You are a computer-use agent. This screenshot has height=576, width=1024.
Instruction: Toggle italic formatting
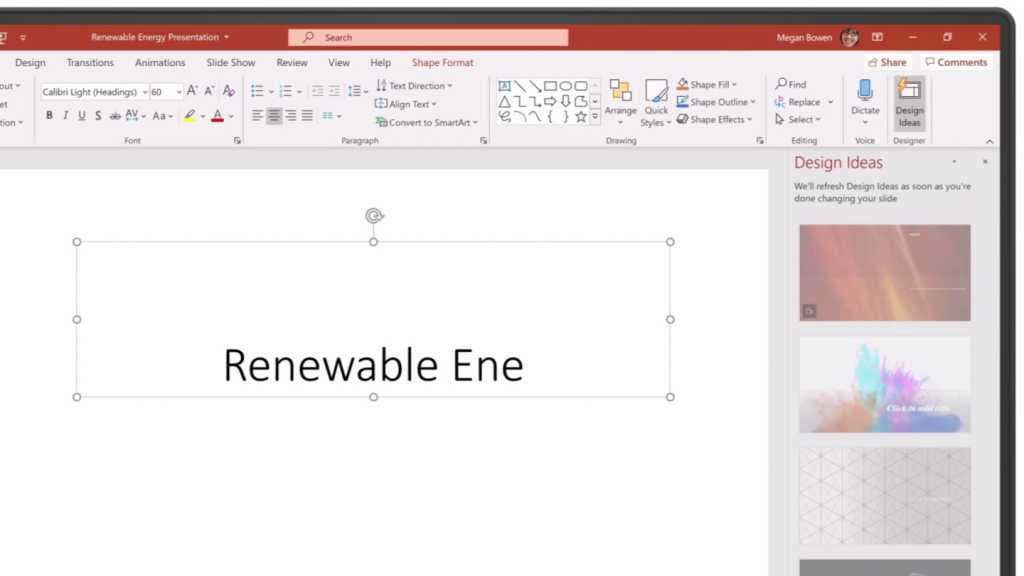(x=65, y=116)
